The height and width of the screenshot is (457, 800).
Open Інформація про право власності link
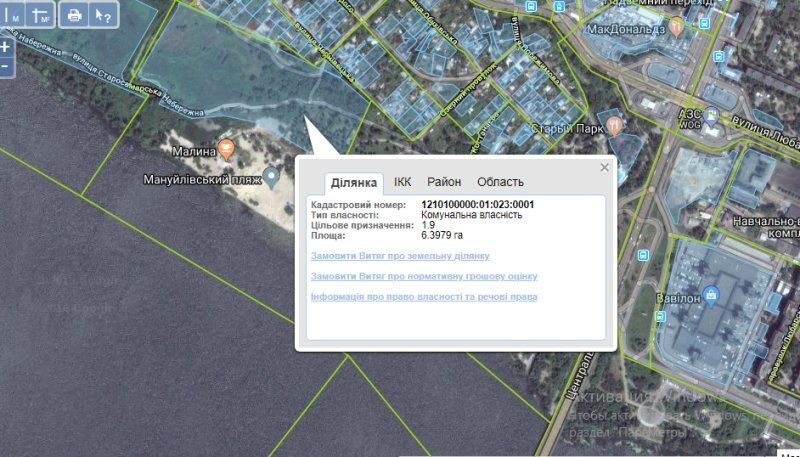point(424,297)
